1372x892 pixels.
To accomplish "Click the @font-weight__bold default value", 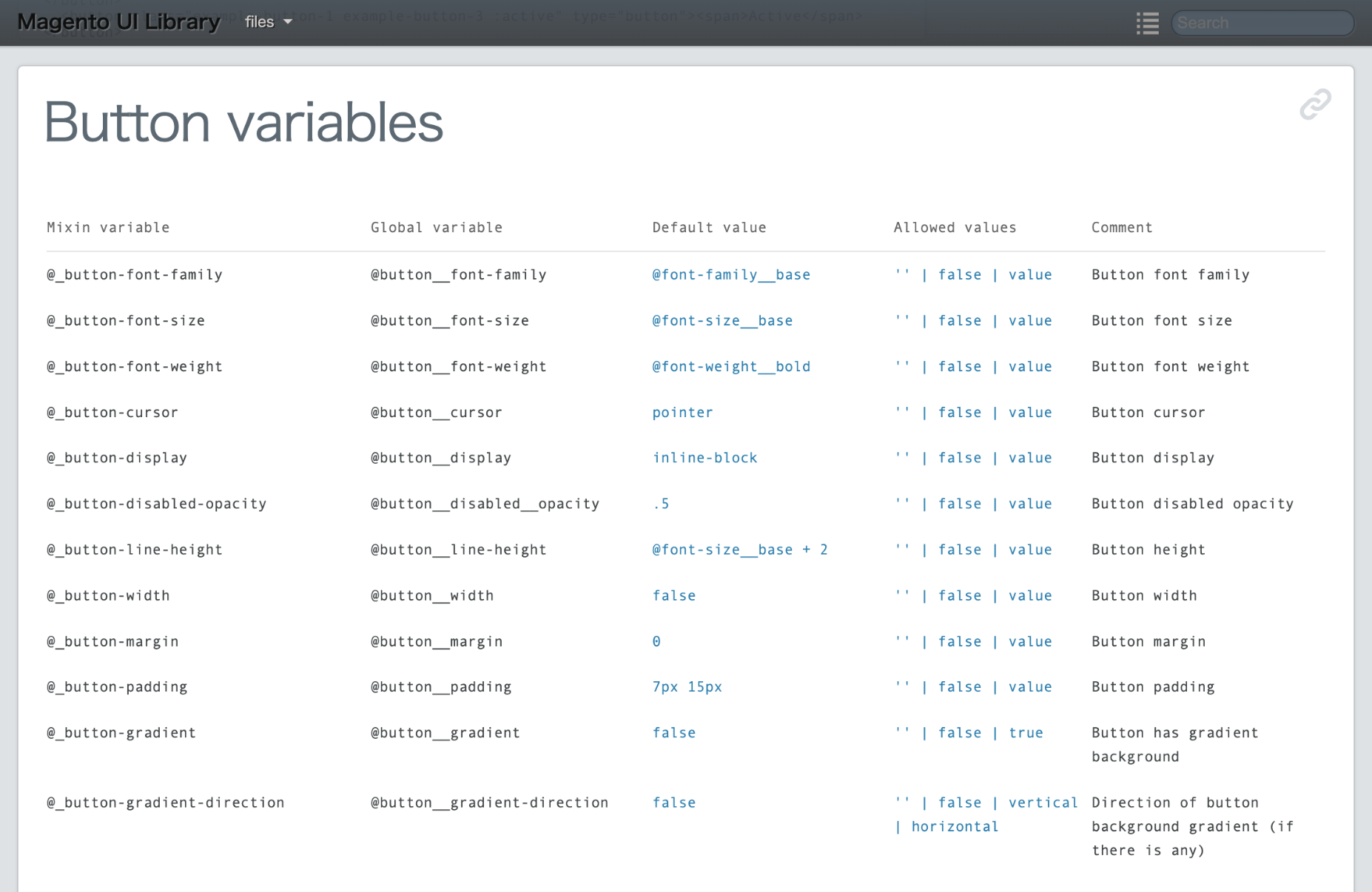I will [x=730, y=366].
